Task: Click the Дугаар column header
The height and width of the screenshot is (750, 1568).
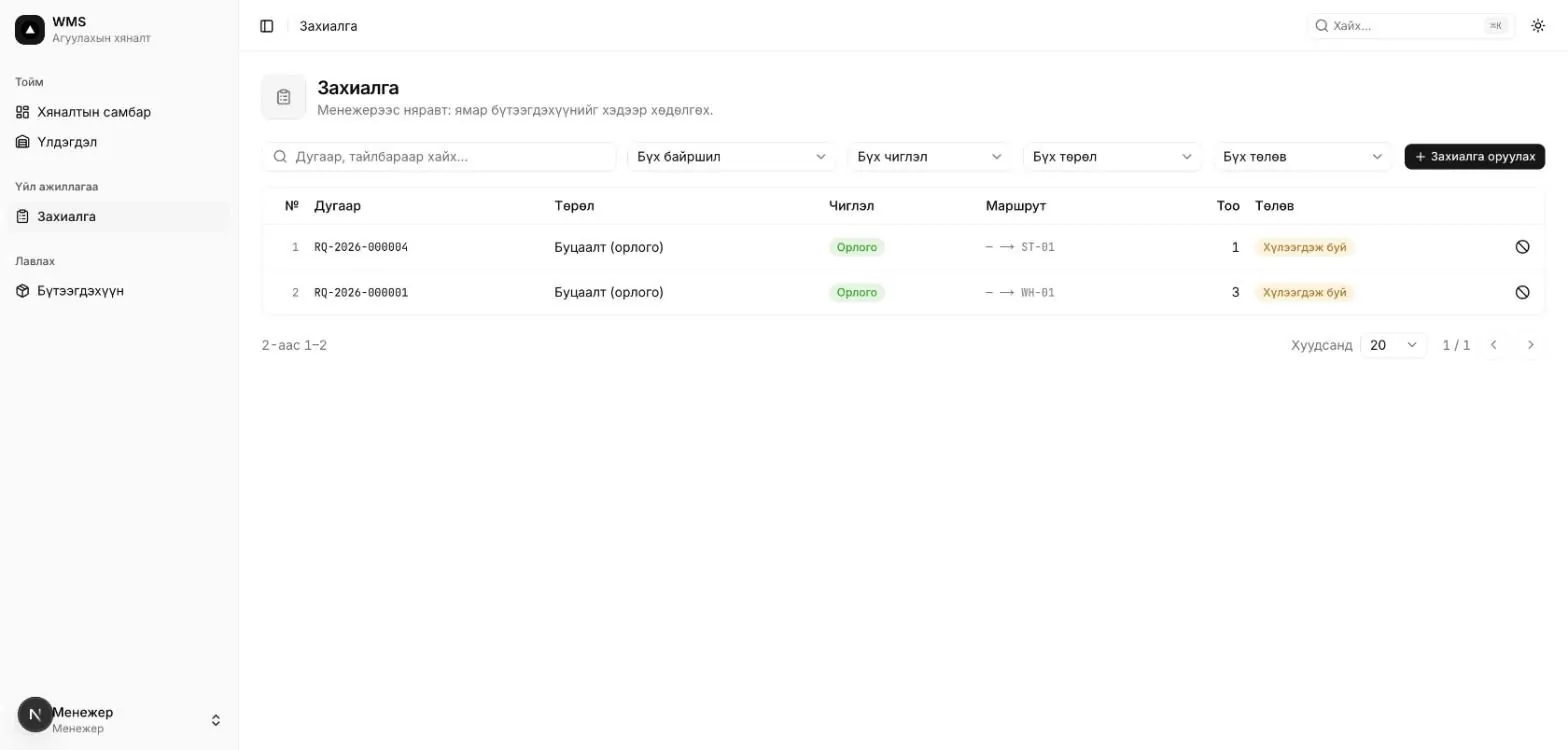Action: point(338,206)
